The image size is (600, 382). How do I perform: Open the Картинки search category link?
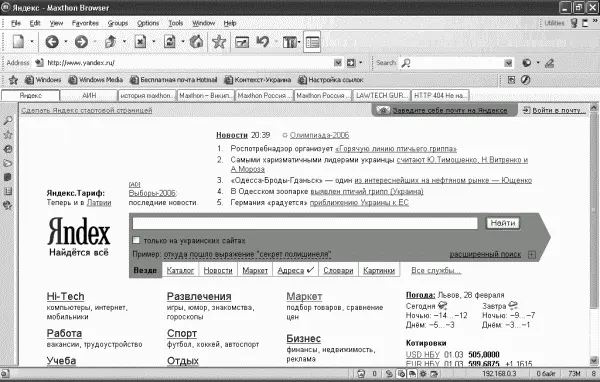pyautogui.click(x=379, y=270)
